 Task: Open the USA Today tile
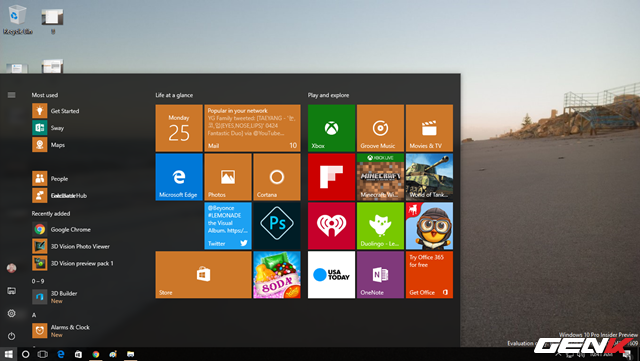[x=331, y=275]
